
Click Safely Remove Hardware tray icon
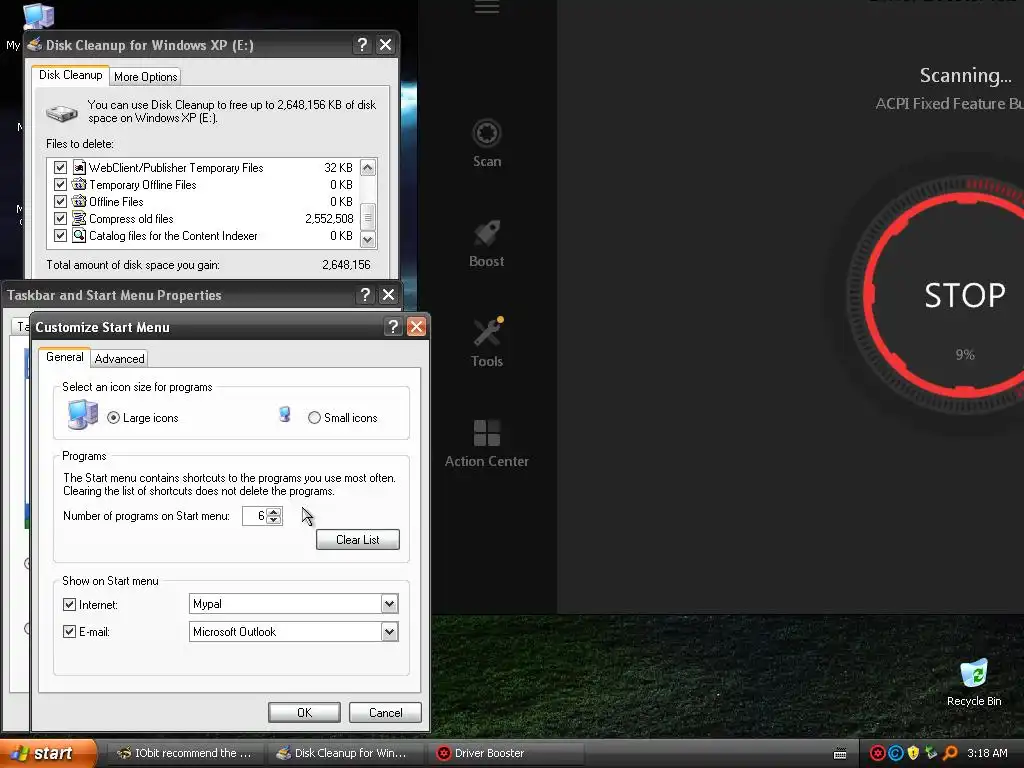931,753
